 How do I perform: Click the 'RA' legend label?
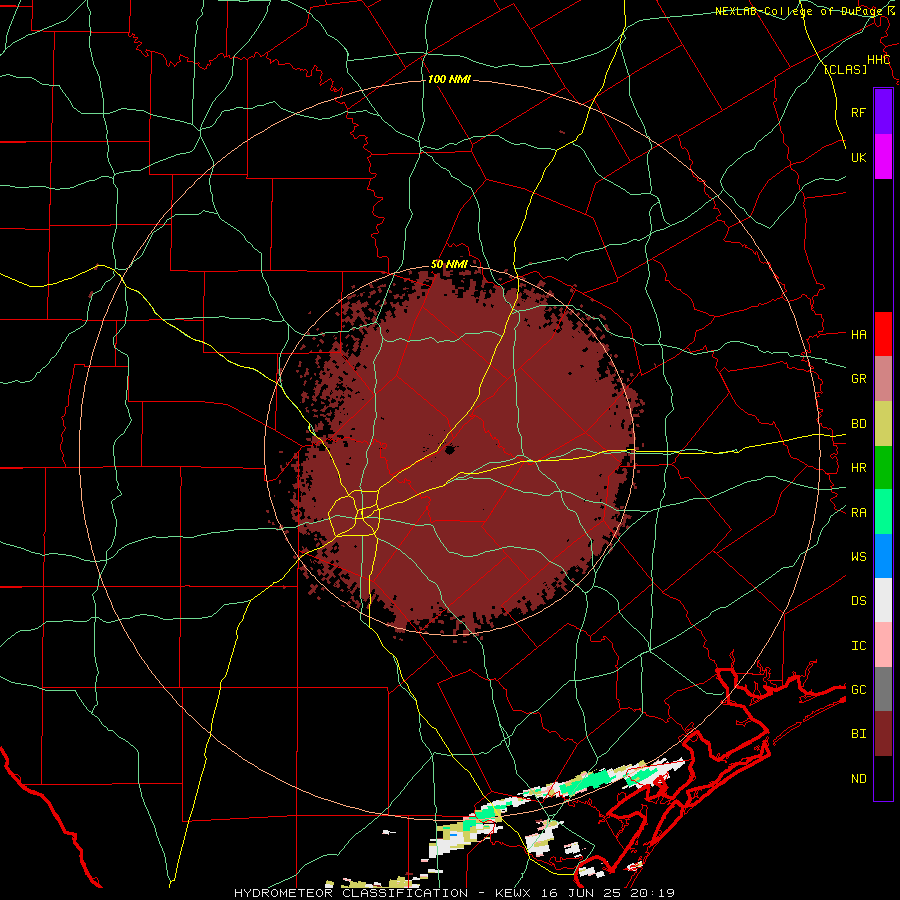[858, 513]
